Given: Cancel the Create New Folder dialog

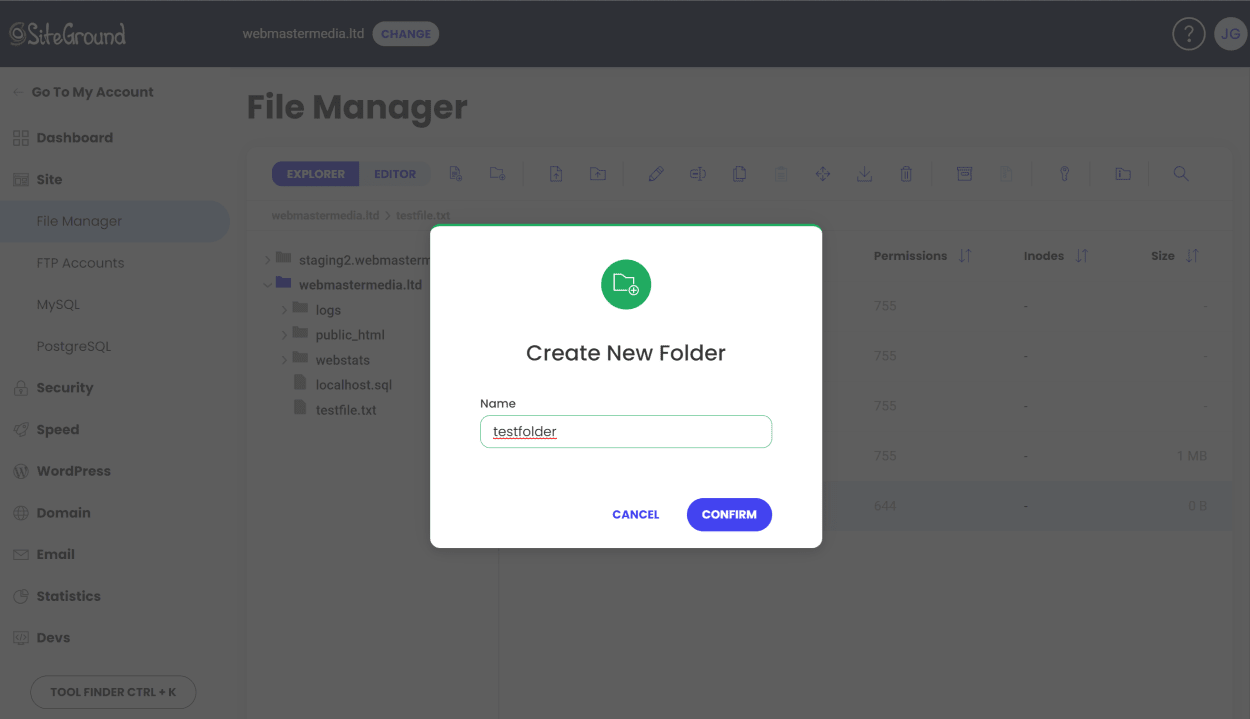Looking at the screenshot, I should point(636,514).
